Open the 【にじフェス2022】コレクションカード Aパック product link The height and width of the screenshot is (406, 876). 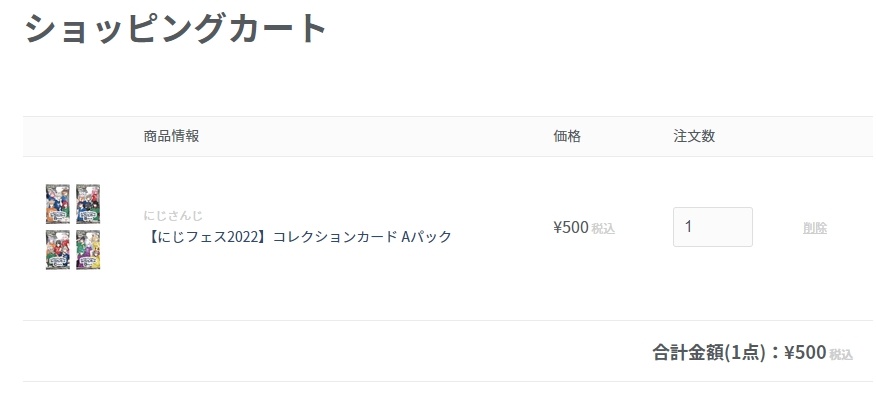297,237
